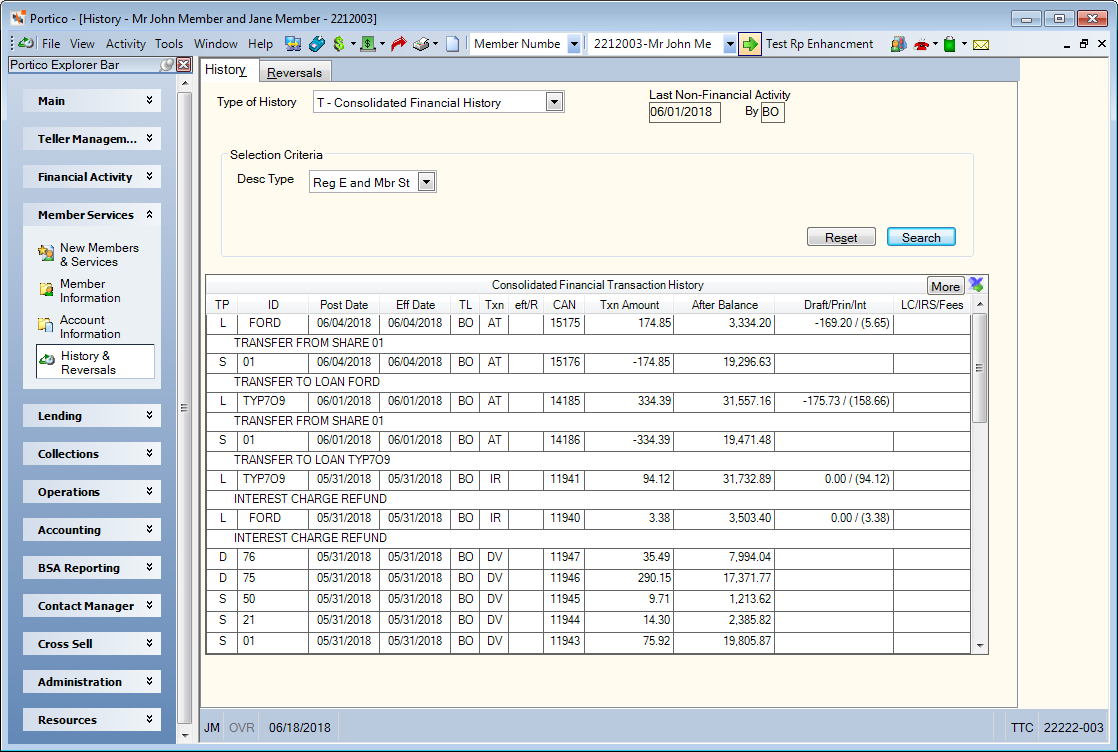Click the red curved arrow toolbar icon
1118x752 pixels.
399,44
